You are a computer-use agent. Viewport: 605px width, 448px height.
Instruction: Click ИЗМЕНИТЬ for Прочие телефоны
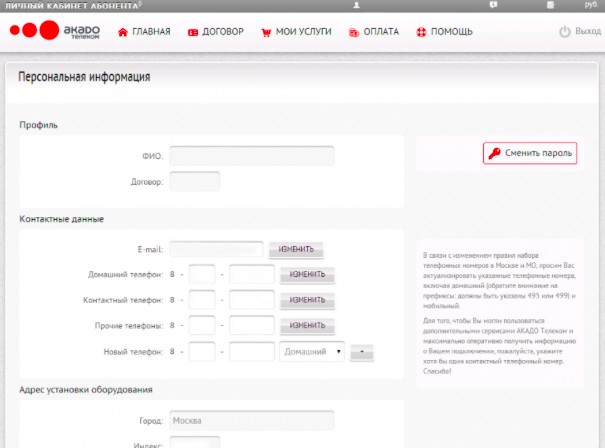(x=307, y=326)
